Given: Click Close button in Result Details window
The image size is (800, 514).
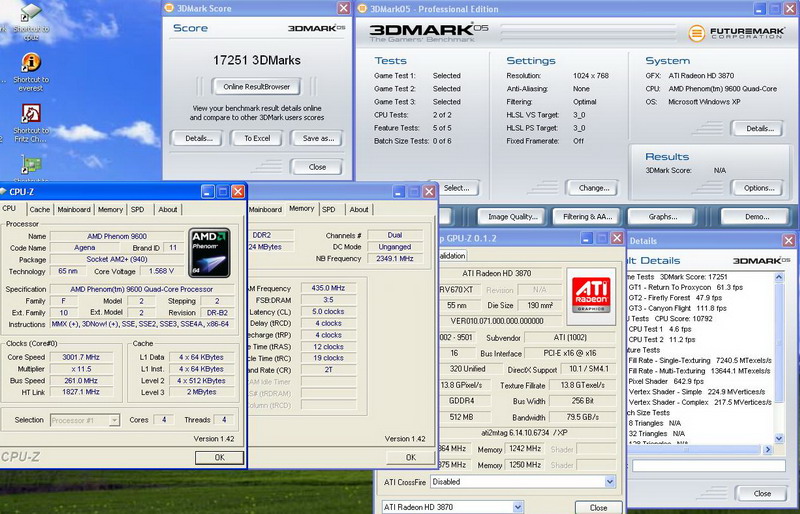Looking at the screenshot, I should 762,494.
